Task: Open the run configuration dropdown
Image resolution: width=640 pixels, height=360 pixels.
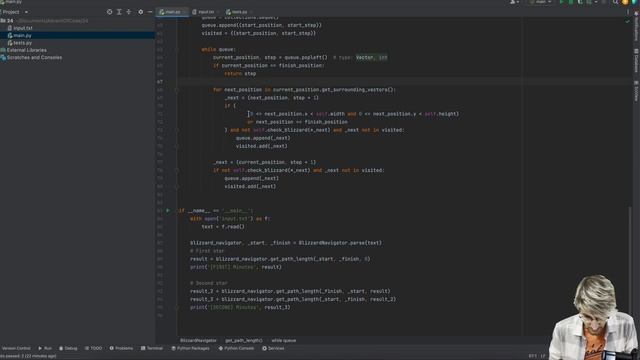Action: (x=540, y=2)
